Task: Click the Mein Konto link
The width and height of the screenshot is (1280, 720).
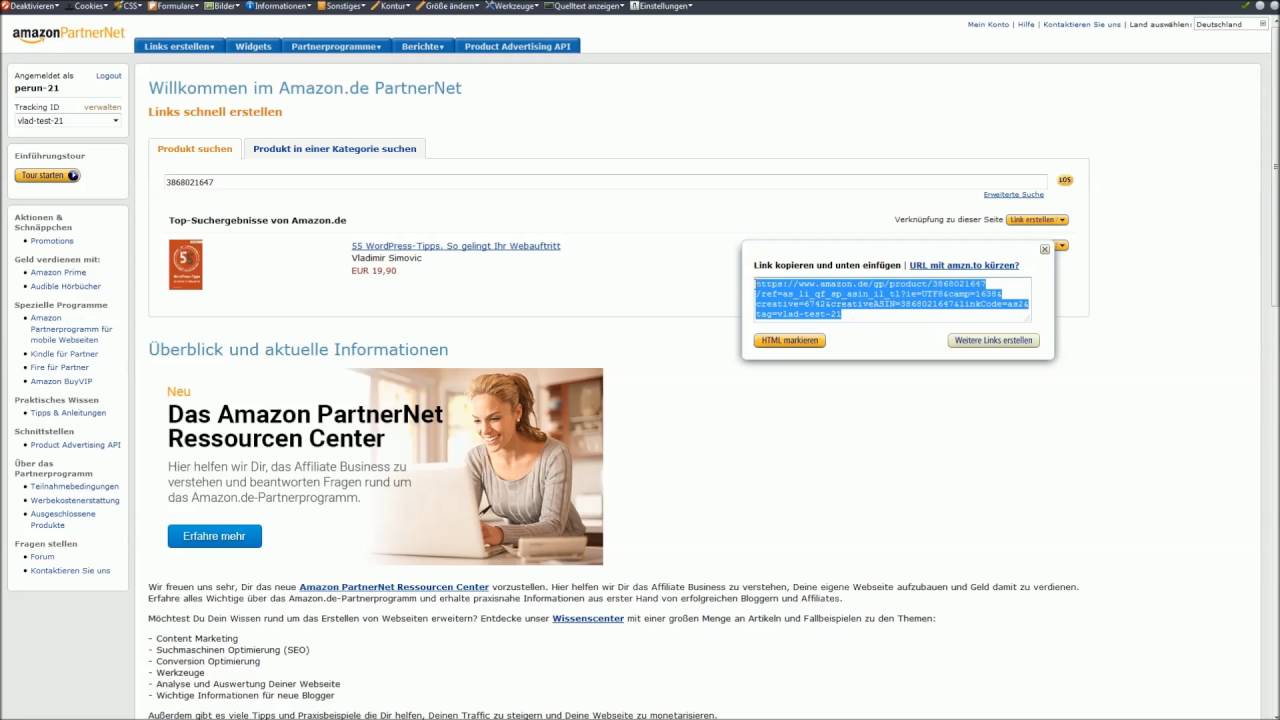Action: tap(988, 24)
